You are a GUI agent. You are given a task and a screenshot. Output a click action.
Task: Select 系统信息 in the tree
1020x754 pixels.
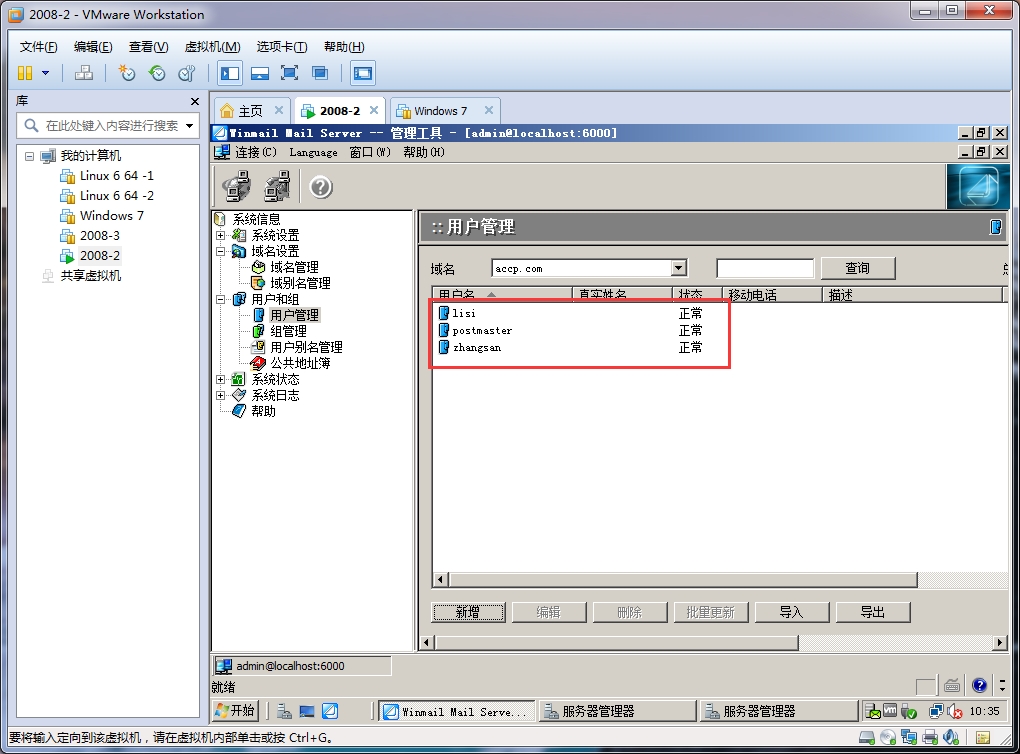click(256, 219)
